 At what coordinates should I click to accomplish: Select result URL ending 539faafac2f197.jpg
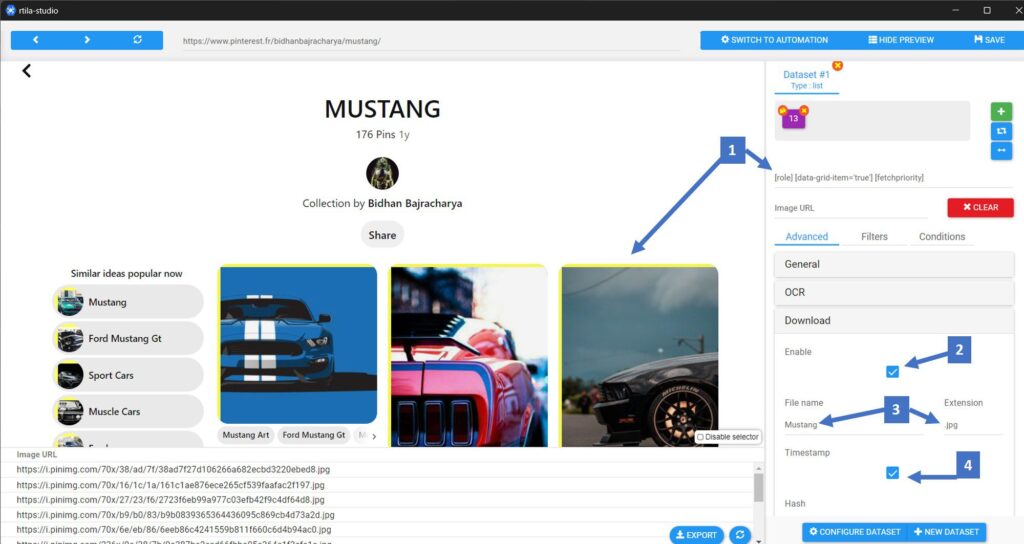[170, 485]
